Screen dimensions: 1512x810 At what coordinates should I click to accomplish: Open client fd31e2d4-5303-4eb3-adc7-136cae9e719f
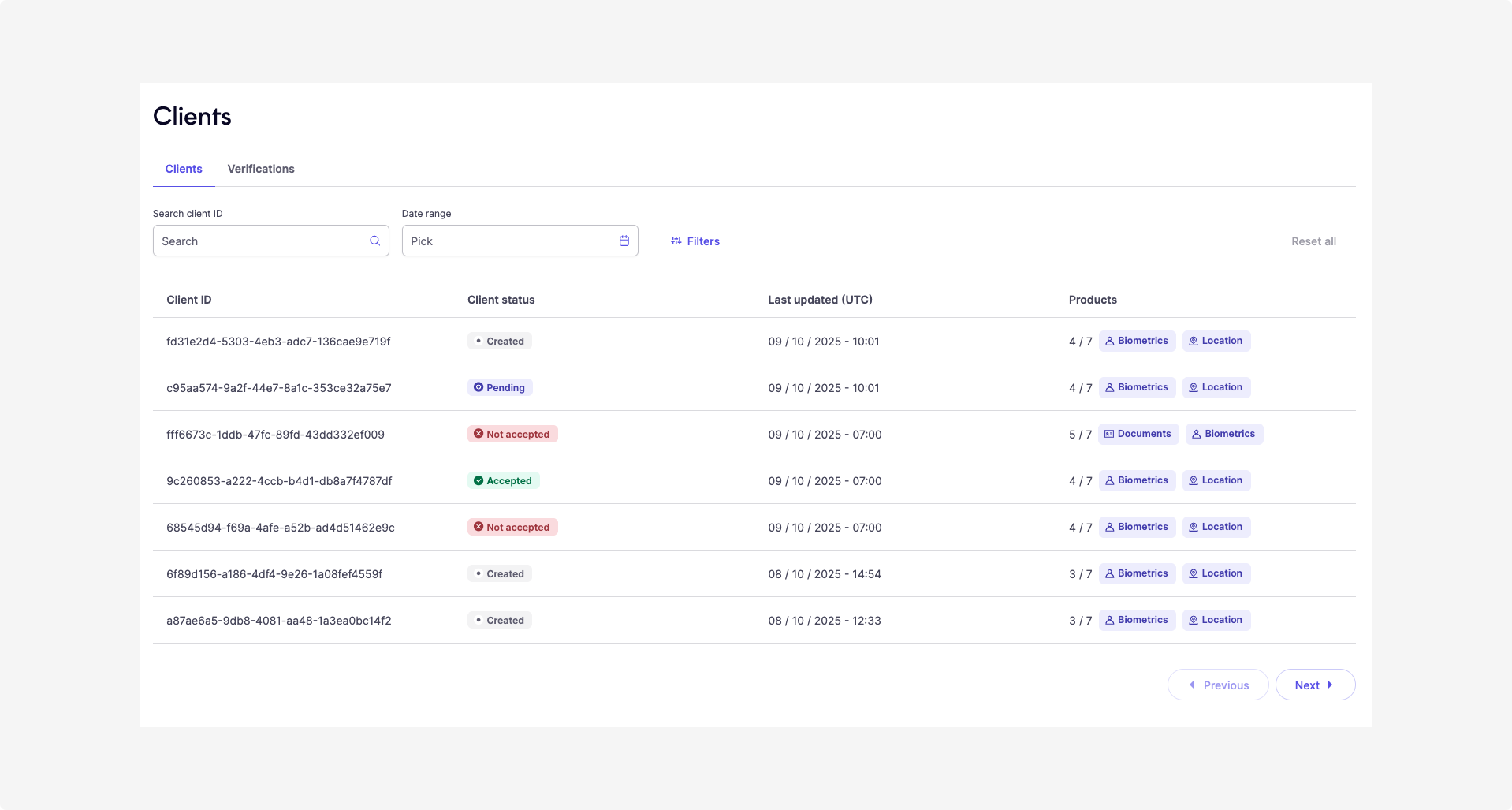point(278,342)
